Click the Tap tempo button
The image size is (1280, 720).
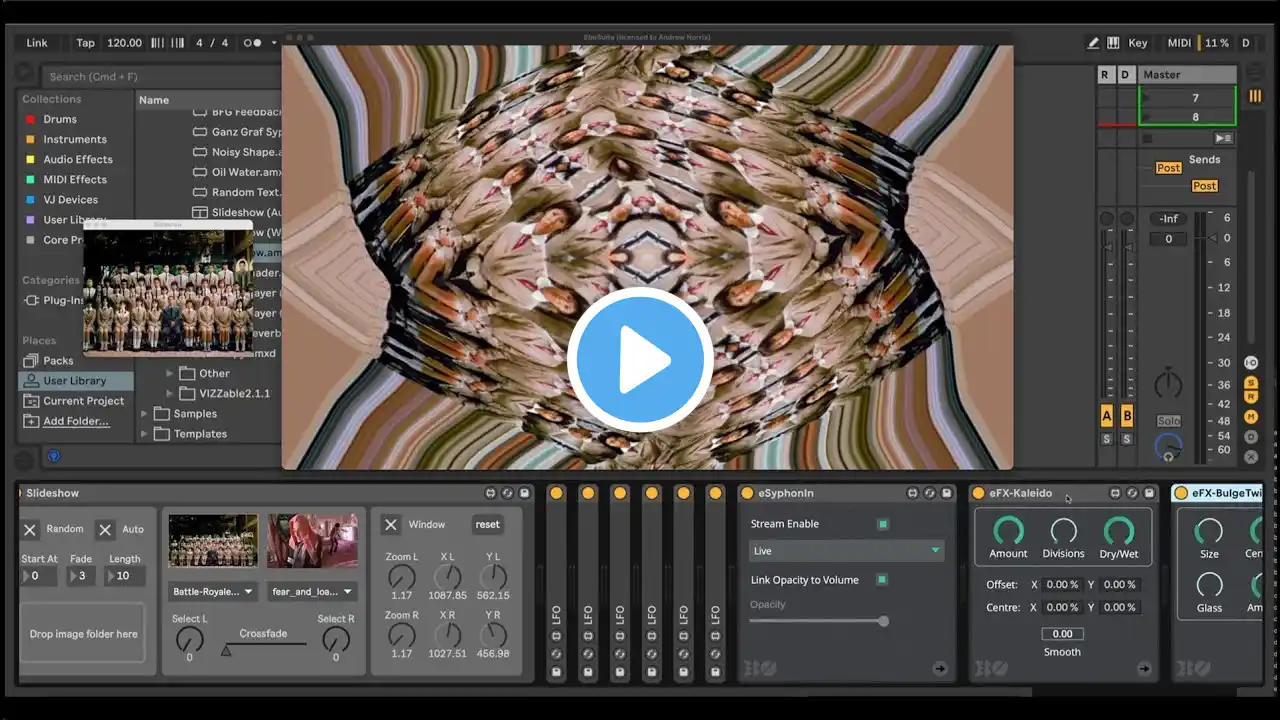86,43
